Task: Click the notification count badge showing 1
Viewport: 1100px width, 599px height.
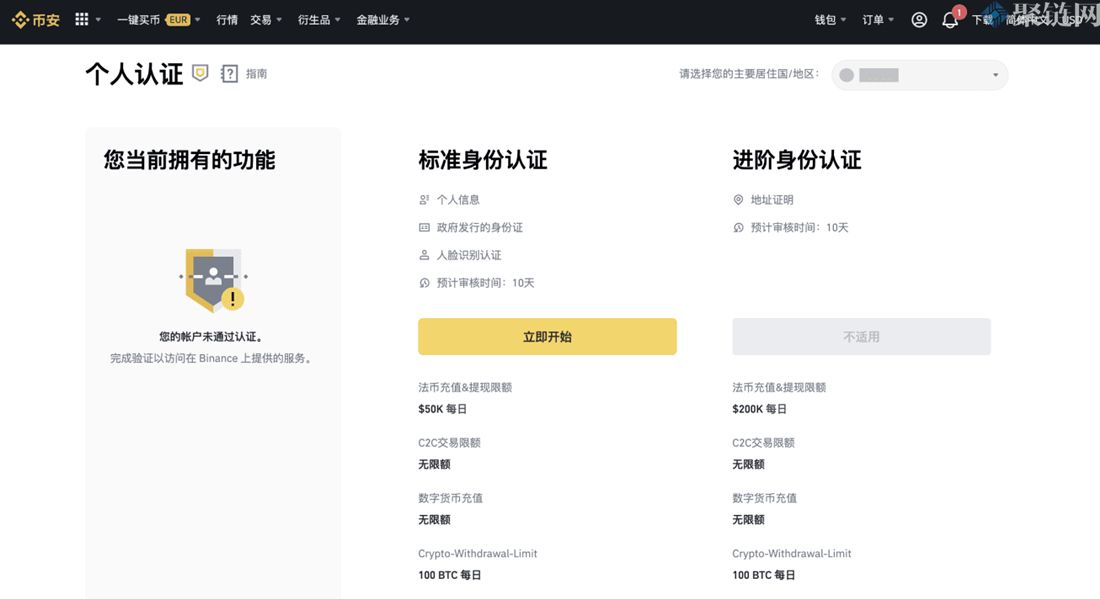Action: point(959,12)
